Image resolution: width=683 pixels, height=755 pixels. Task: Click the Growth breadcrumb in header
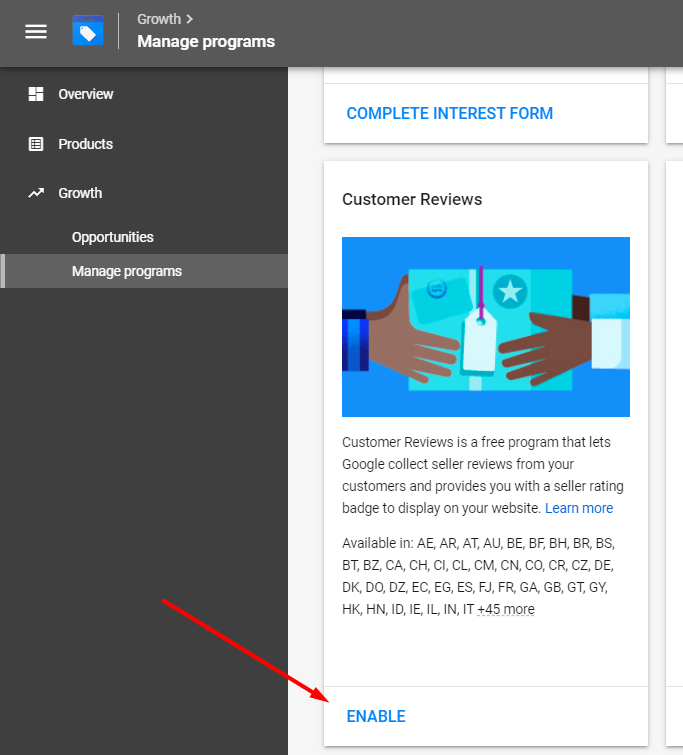[159, 19]
